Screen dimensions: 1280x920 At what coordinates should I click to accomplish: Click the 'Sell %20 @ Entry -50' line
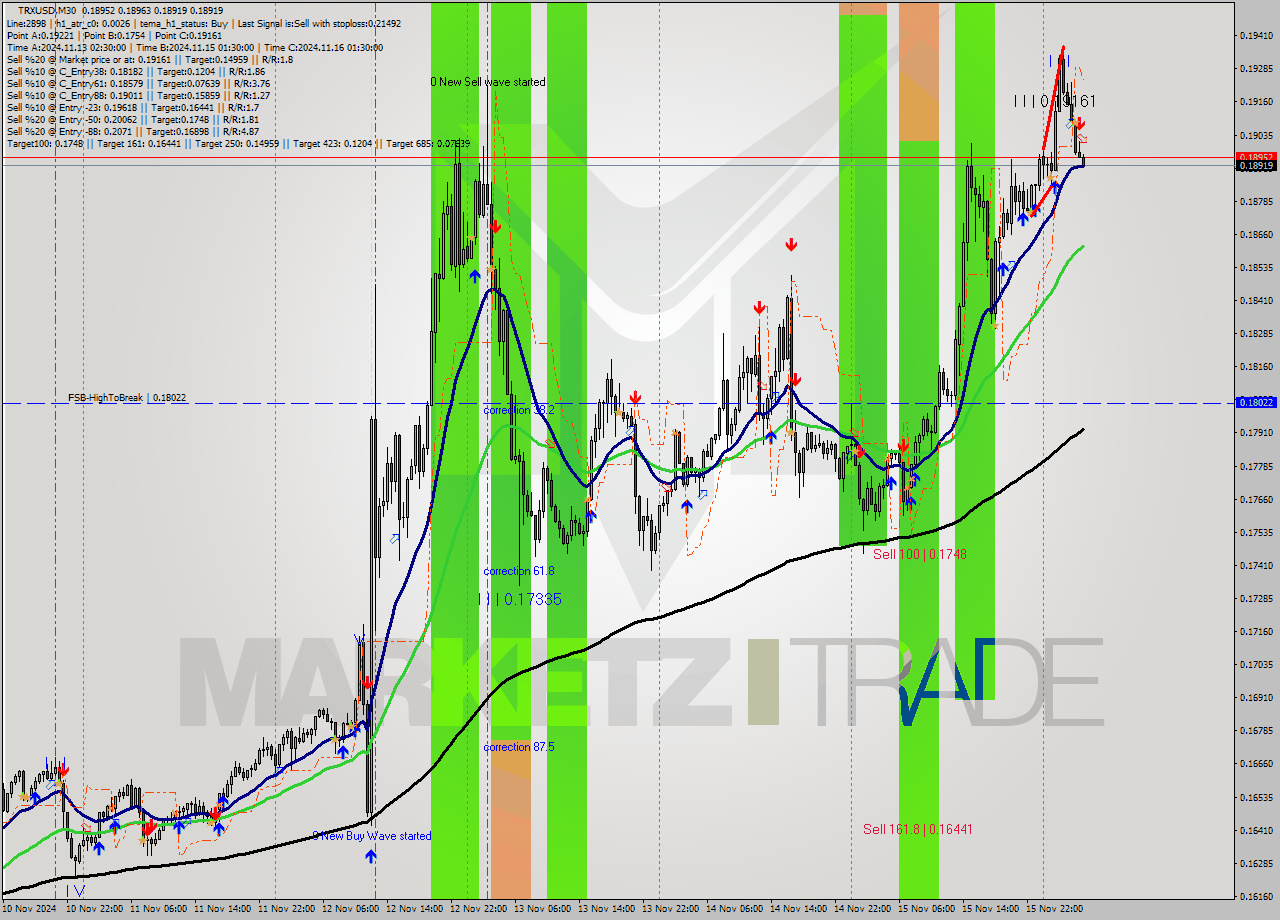pos(133,119)
